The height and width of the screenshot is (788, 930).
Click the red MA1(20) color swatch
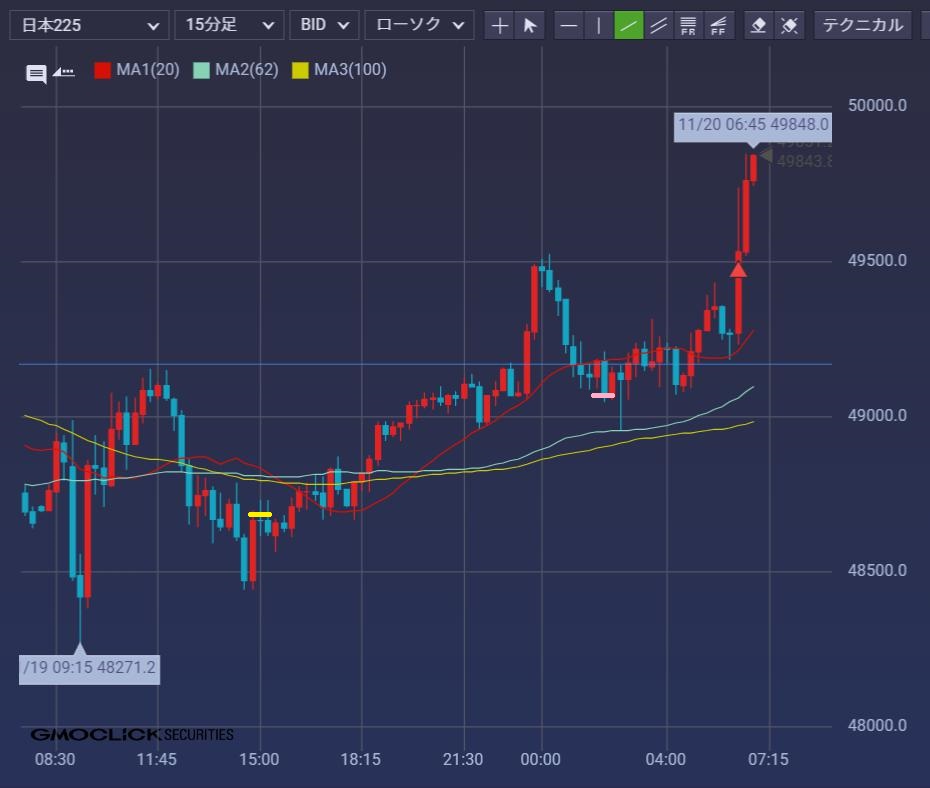(102, 70)
